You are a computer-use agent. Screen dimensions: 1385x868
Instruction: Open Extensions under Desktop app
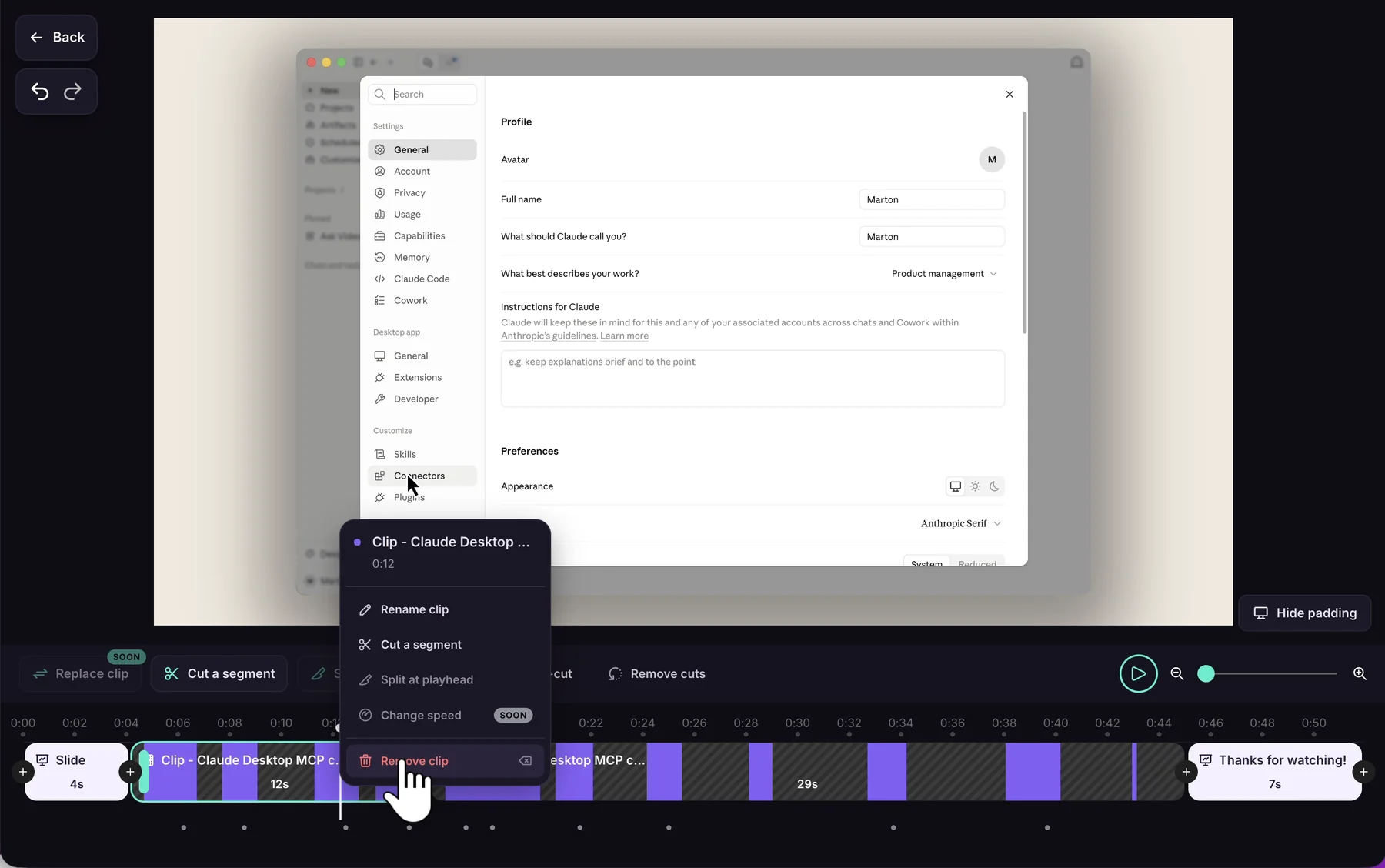point(422,377)
